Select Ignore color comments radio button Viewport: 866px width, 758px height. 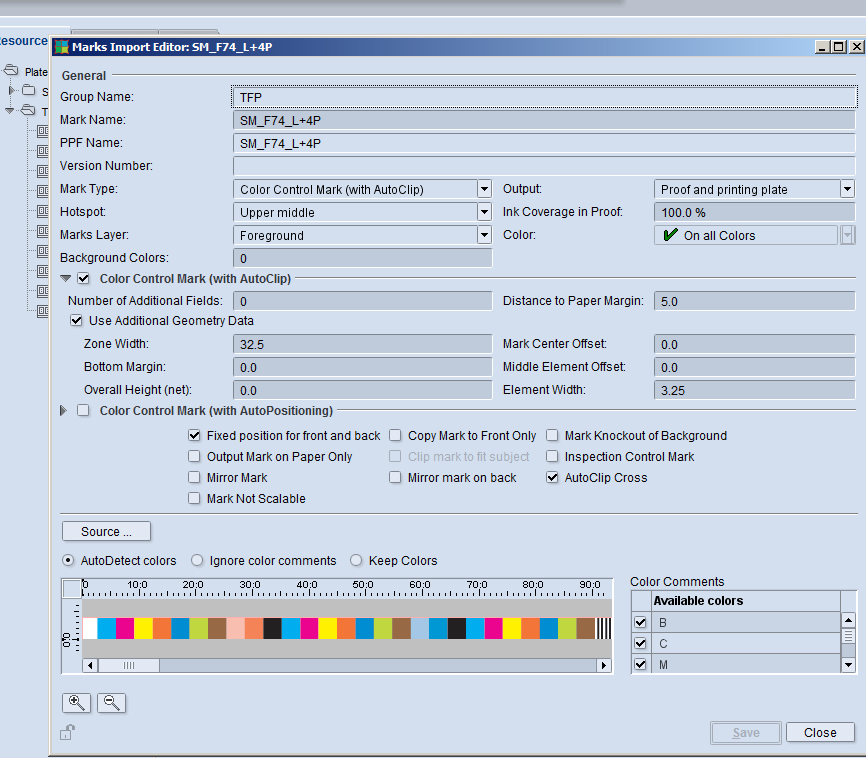pos(197,561)
